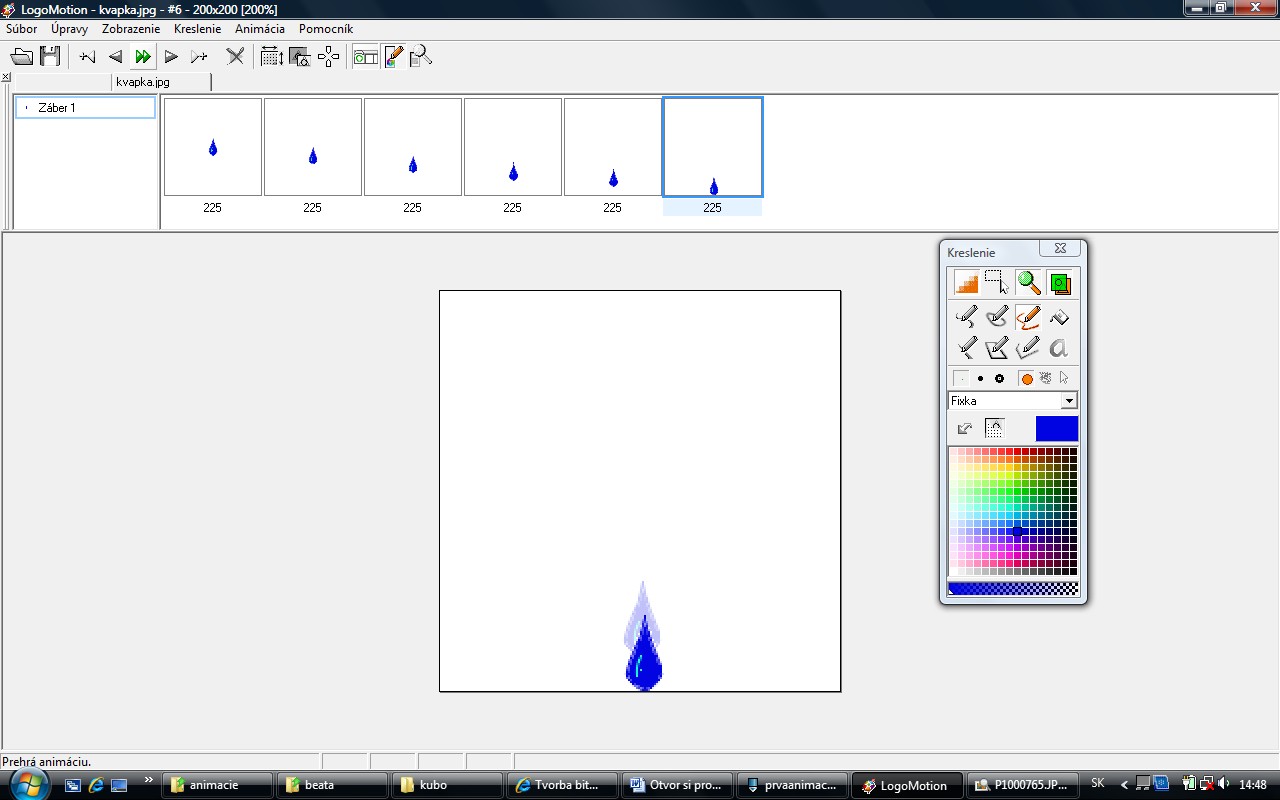Select the freehand pen tool

(x=966, y=317)
